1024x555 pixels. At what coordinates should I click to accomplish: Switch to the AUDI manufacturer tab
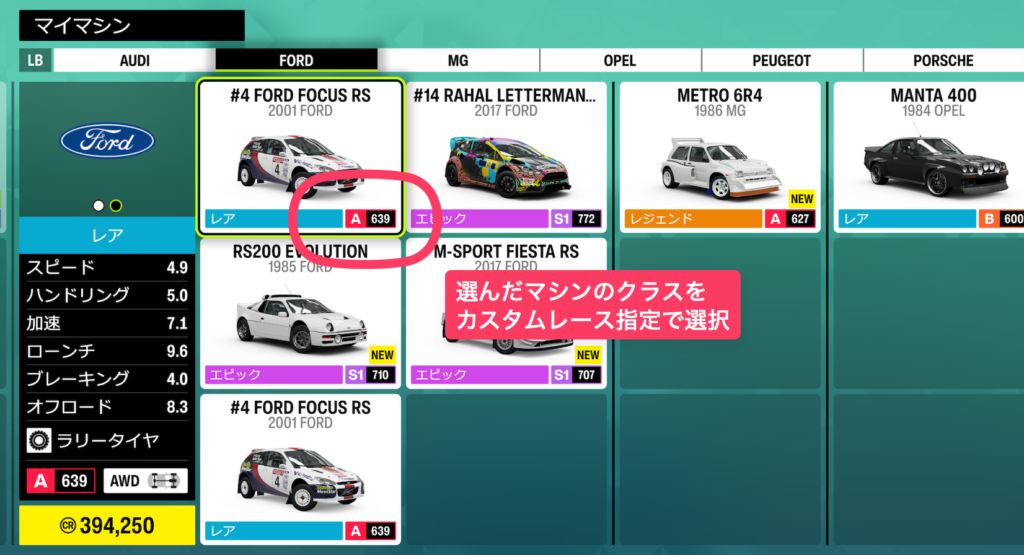click(135, 61)
